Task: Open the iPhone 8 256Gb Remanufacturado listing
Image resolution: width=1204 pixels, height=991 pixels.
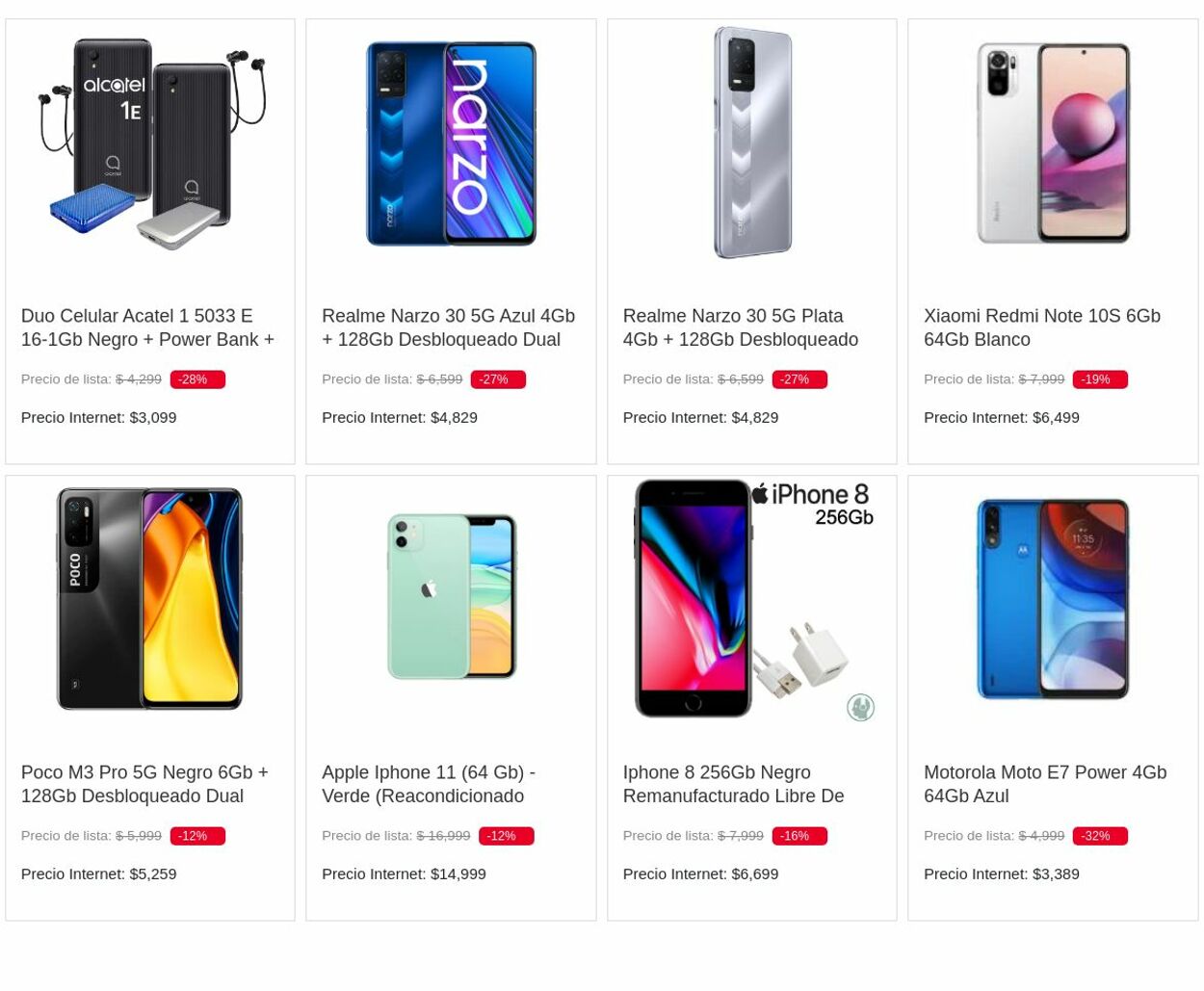Action: point(733,784)
